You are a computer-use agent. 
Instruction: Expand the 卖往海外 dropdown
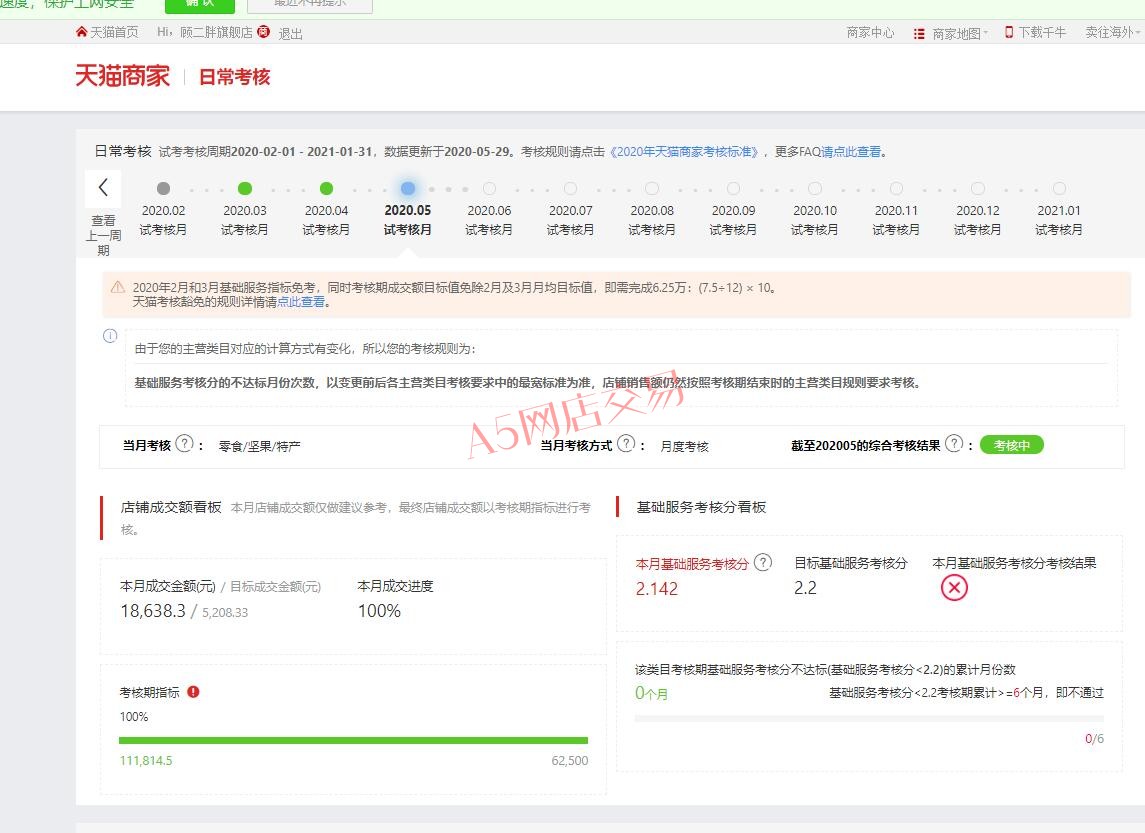tap(1112, 32)
